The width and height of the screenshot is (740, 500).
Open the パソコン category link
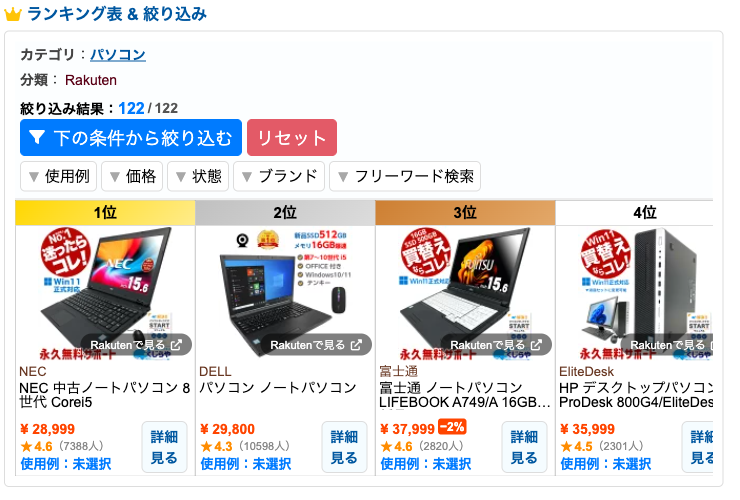click(x=118, y=54)
